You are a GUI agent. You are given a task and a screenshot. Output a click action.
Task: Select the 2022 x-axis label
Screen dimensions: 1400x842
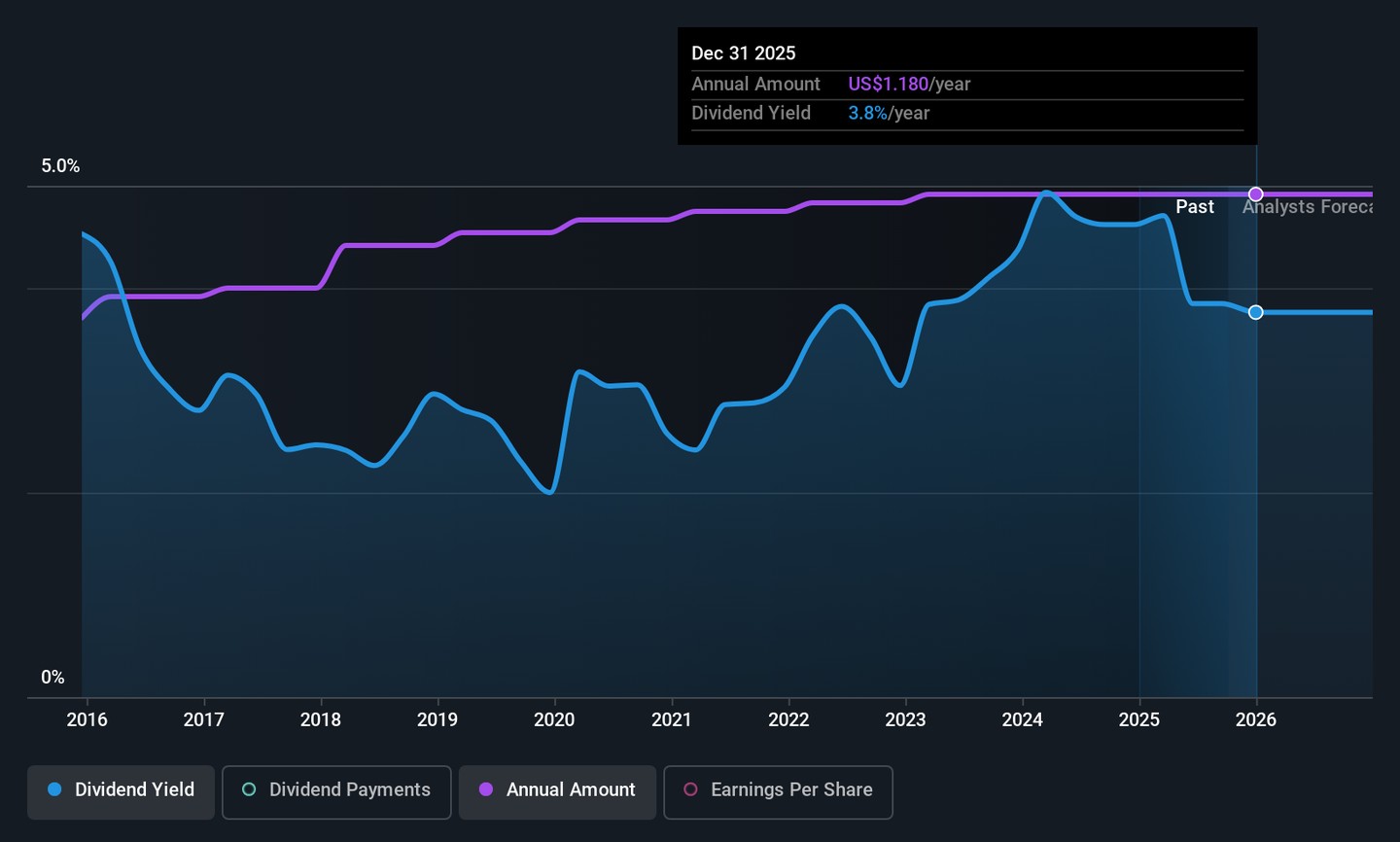pos(788,719)
